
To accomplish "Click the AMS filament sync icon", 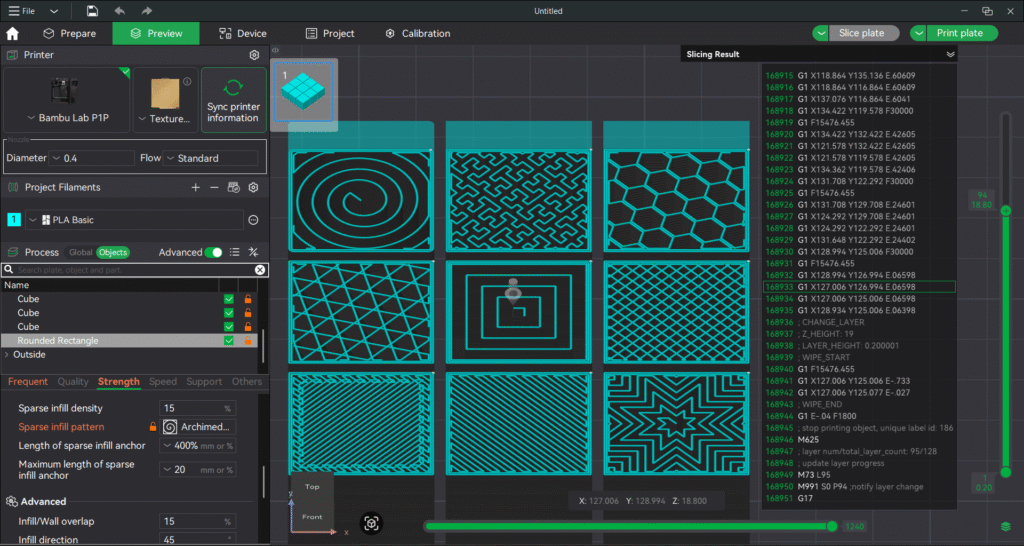I will [x=234, y=187].
